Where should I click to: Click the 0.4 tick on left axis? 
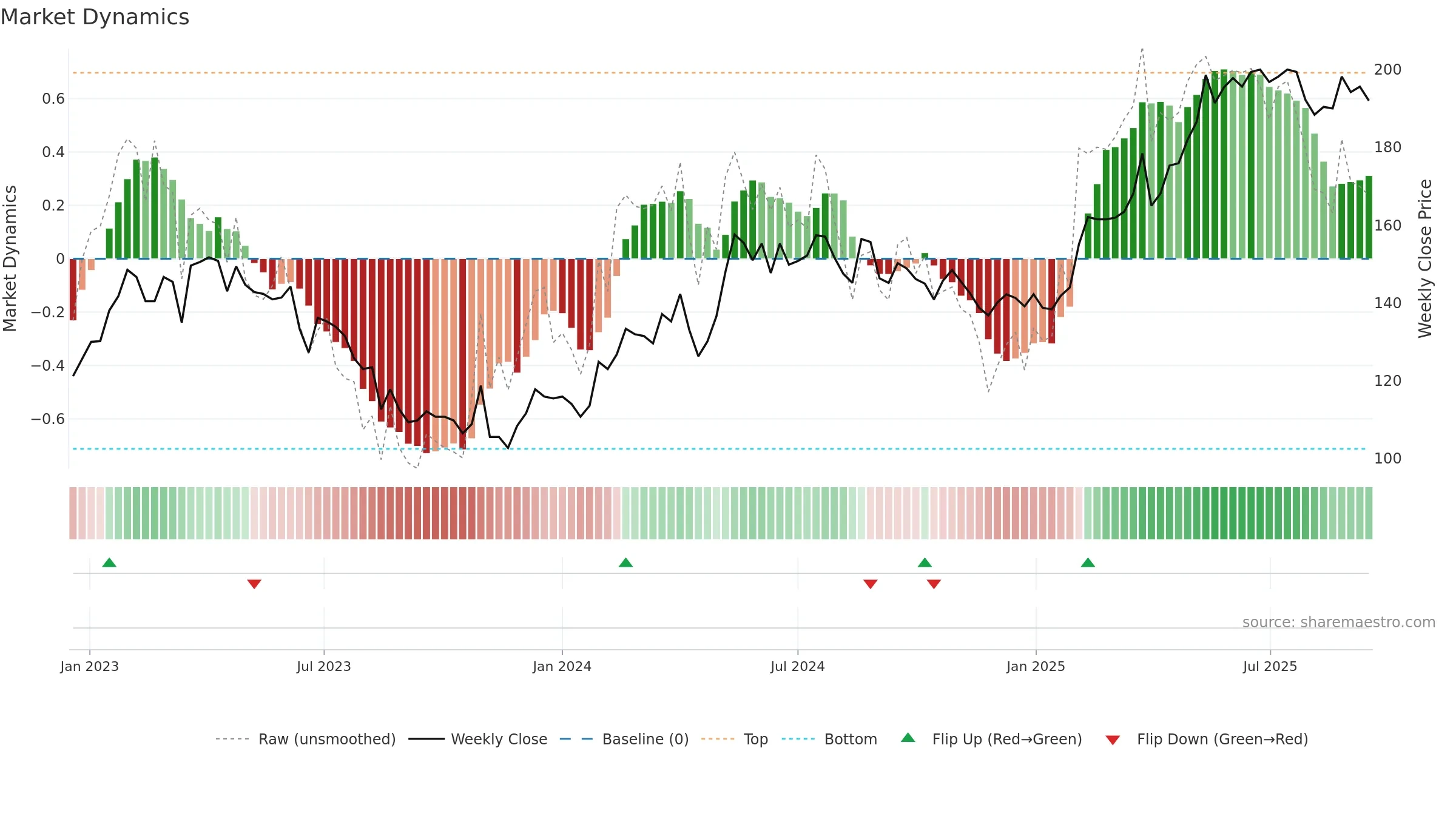53,152
